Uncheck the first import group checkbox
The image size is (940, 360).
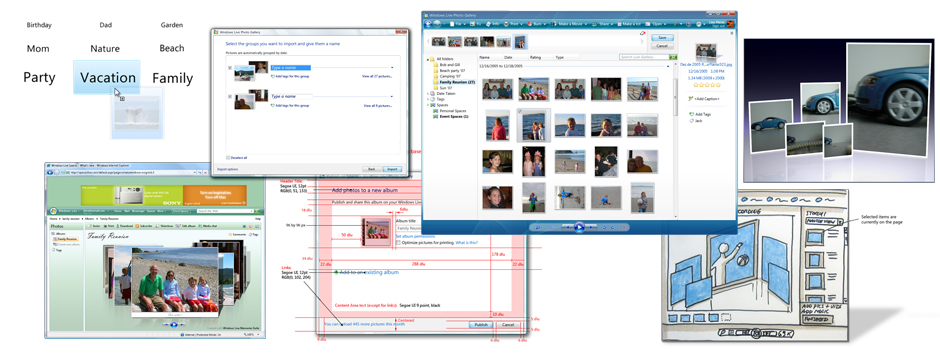click(x=230, y=68)
